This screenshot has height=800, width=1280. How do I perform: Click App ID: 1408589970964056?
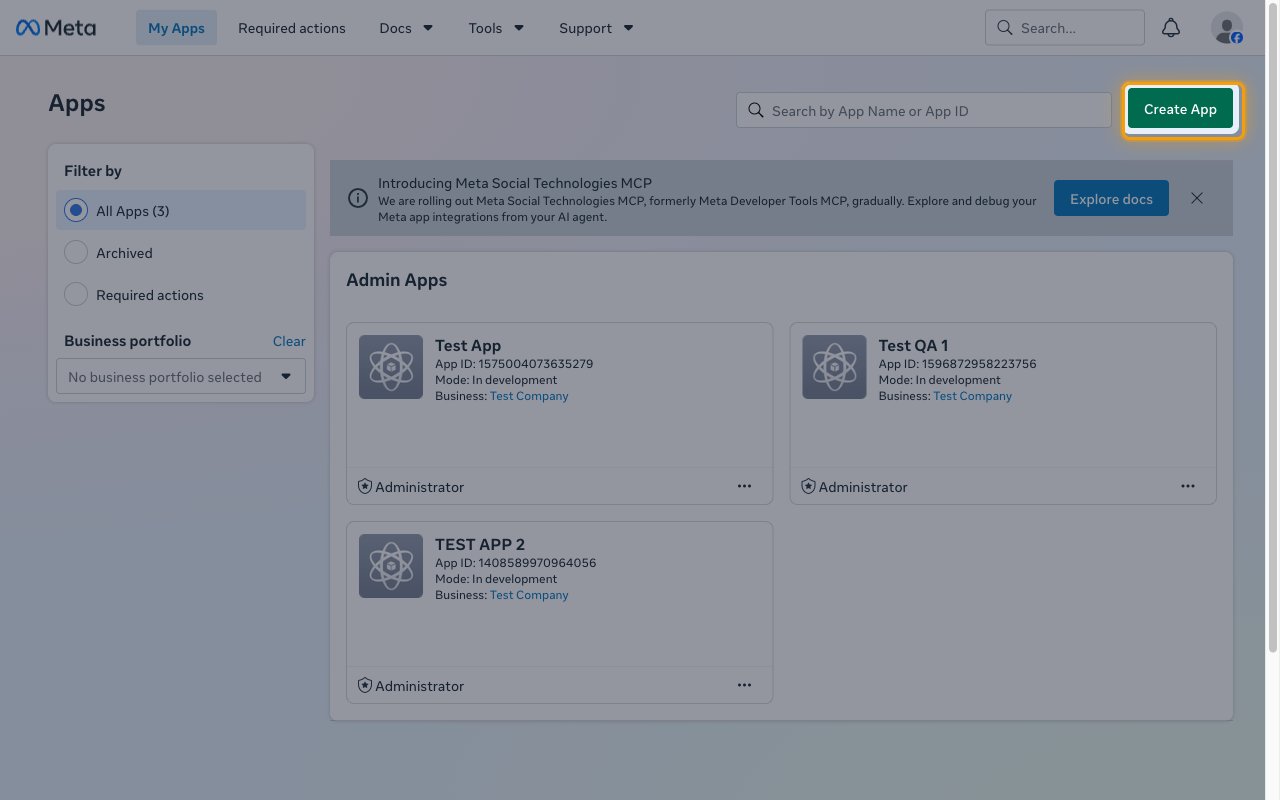tap(515, 563)
